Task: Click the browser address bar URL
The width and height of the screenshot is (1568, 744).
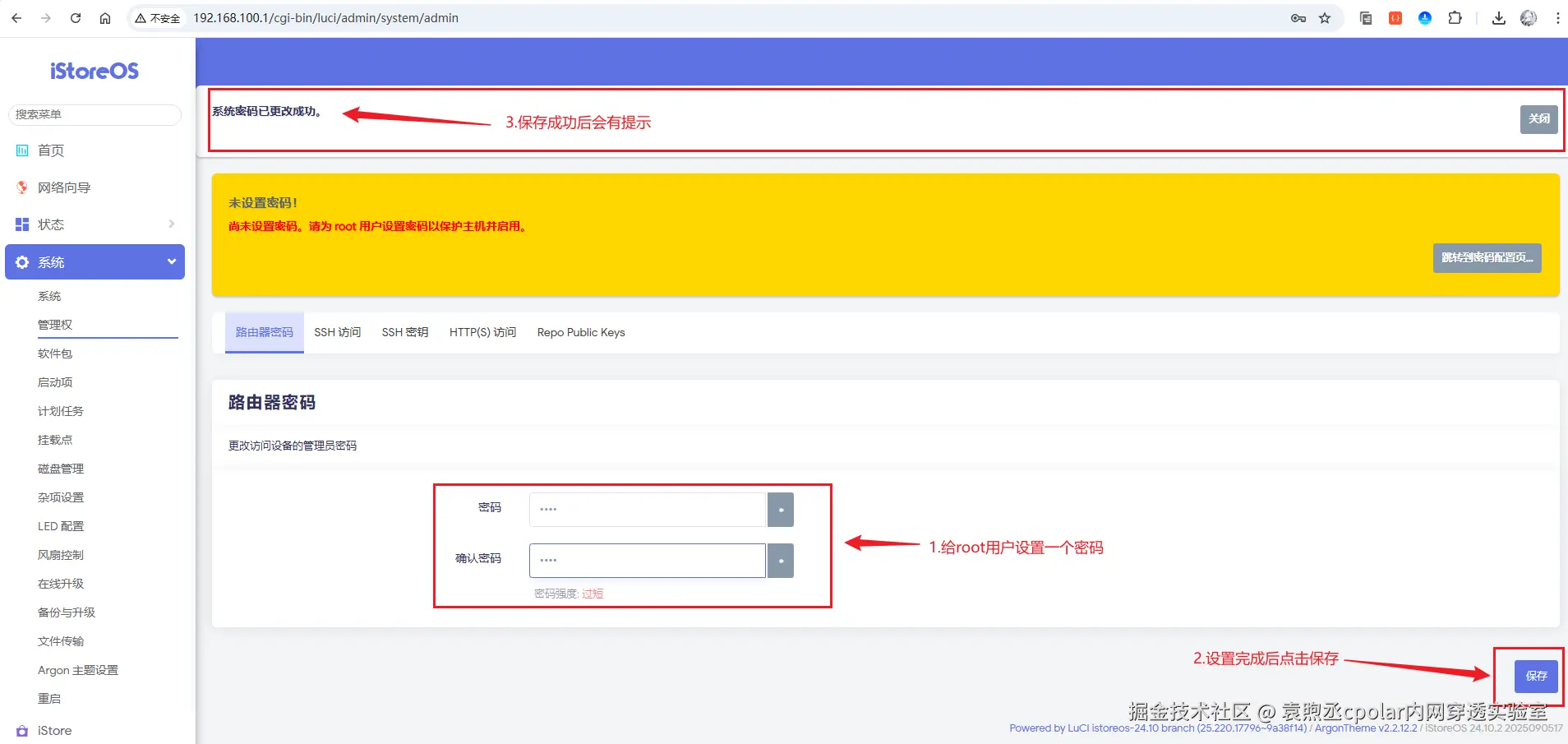Action: click(x=326, y=18)
